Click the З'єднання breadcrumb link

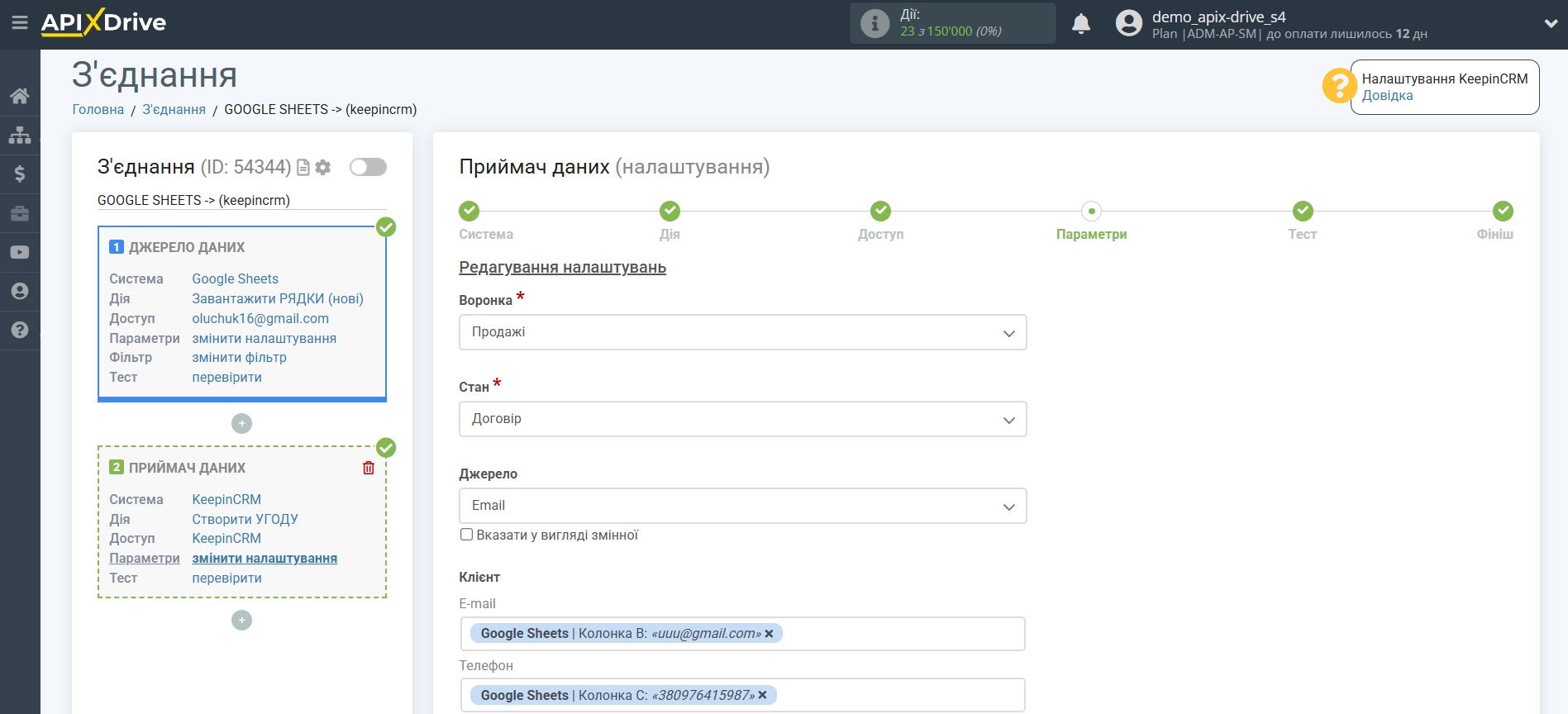coord(174,109)
